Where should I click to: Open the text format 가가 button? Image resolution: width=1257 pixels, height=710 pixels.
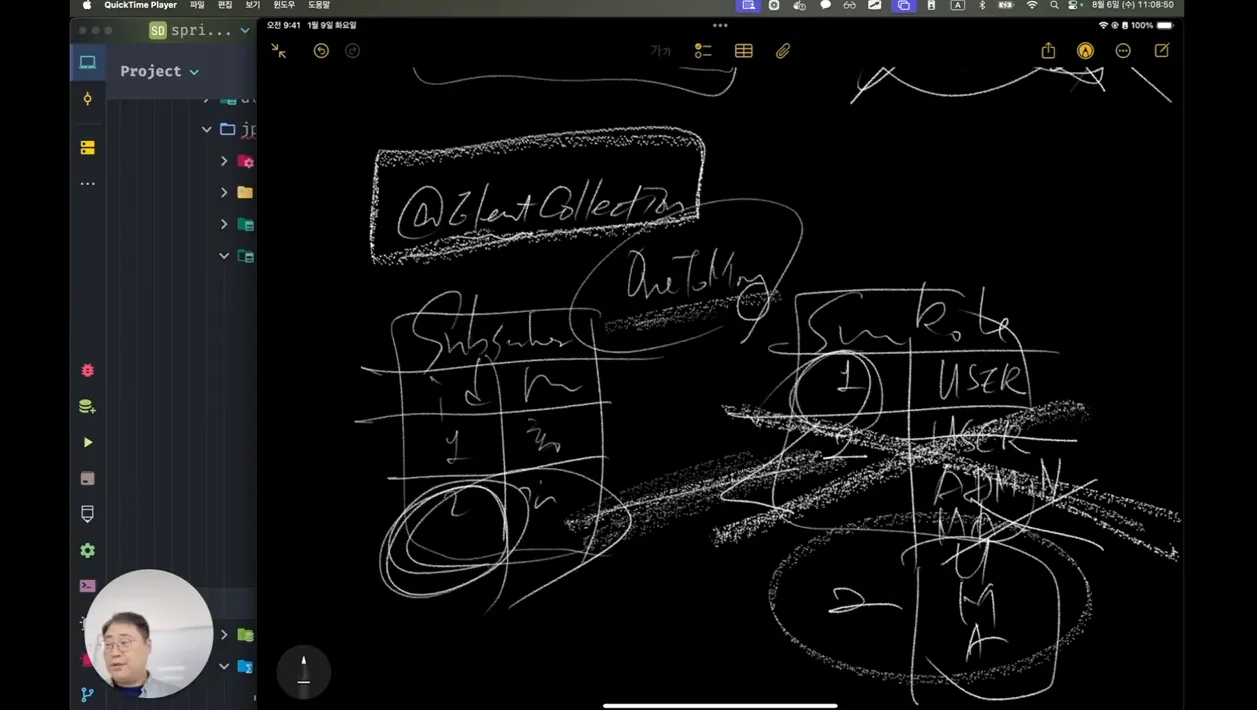tap(661, 51)
